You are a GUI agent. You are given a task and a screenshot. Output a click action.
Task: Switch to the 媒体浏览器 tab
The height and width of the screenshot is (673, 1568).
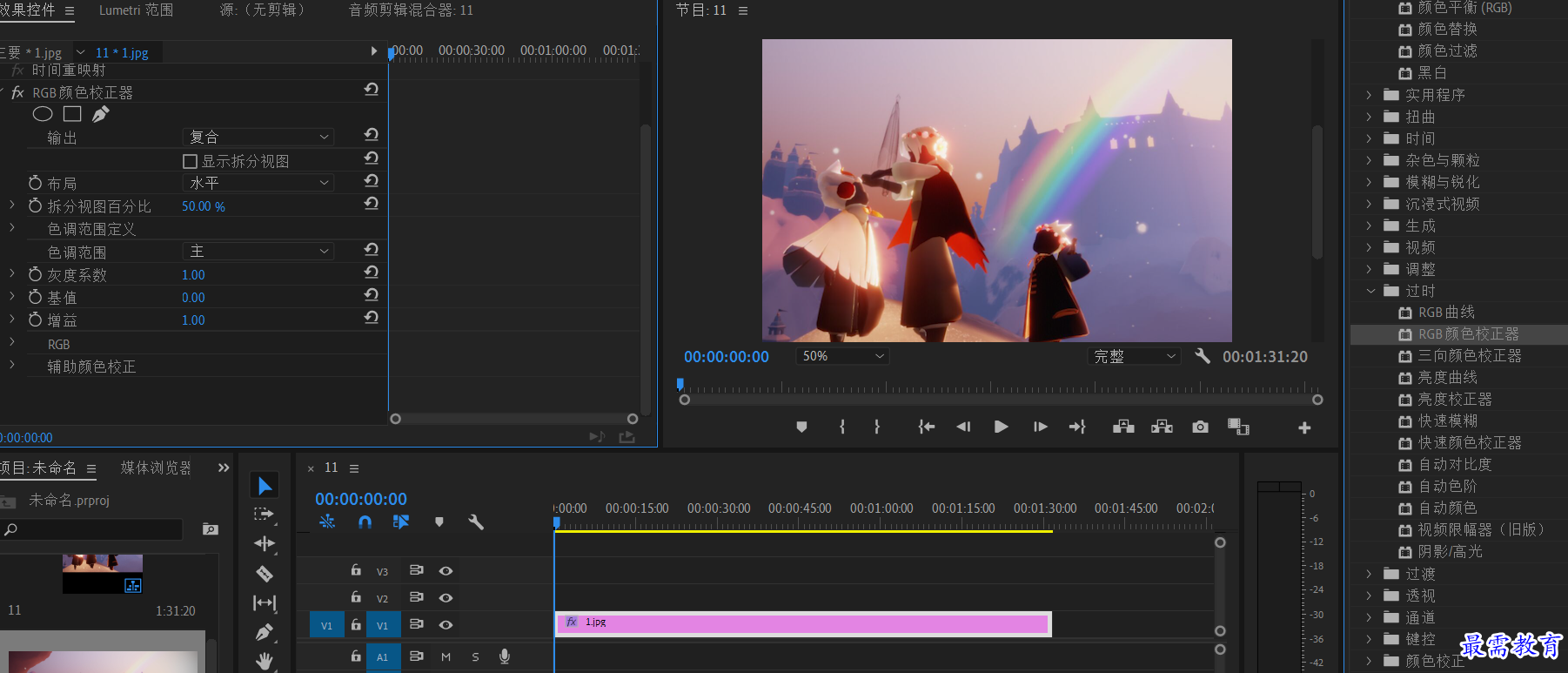click(156, 468)
